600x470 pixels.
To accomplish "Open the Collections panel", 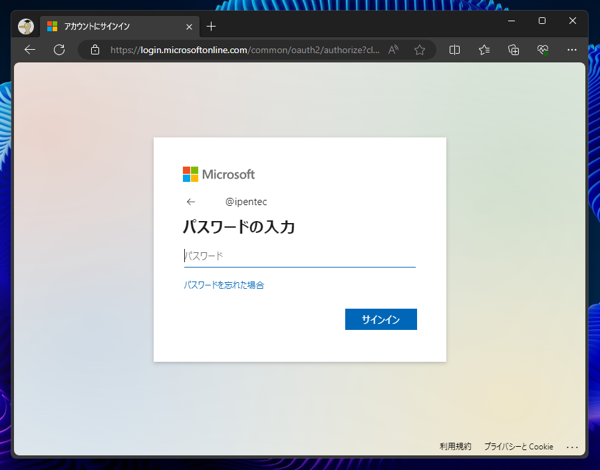I will (514, 50).
